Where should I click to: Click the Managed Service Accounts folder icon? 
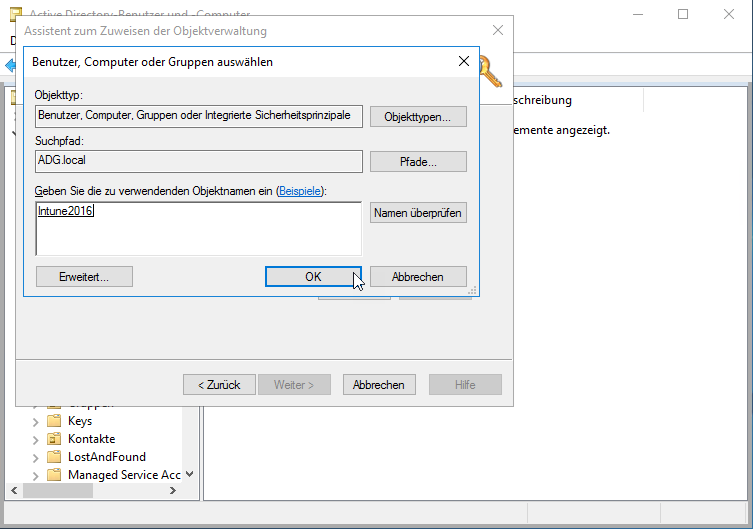[x=54, y=475]
